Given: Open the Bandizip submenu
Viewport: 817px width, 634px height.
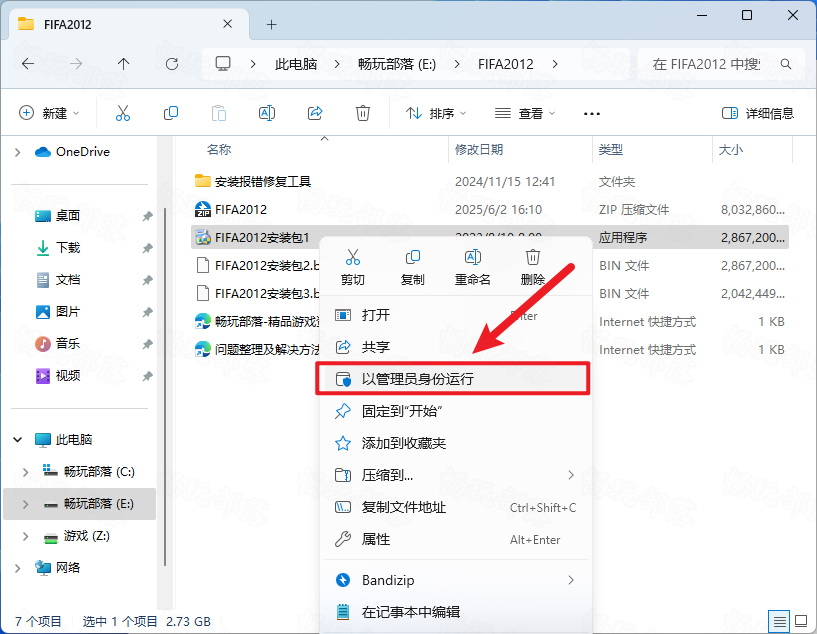Looking at the screenshot, I should (456, 580).
